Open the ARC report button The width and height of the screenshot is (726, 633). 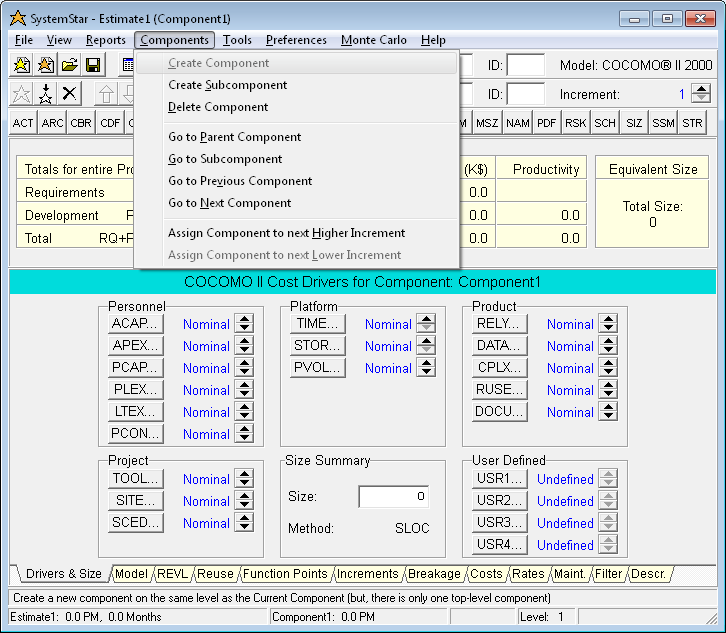click(52, 123)
